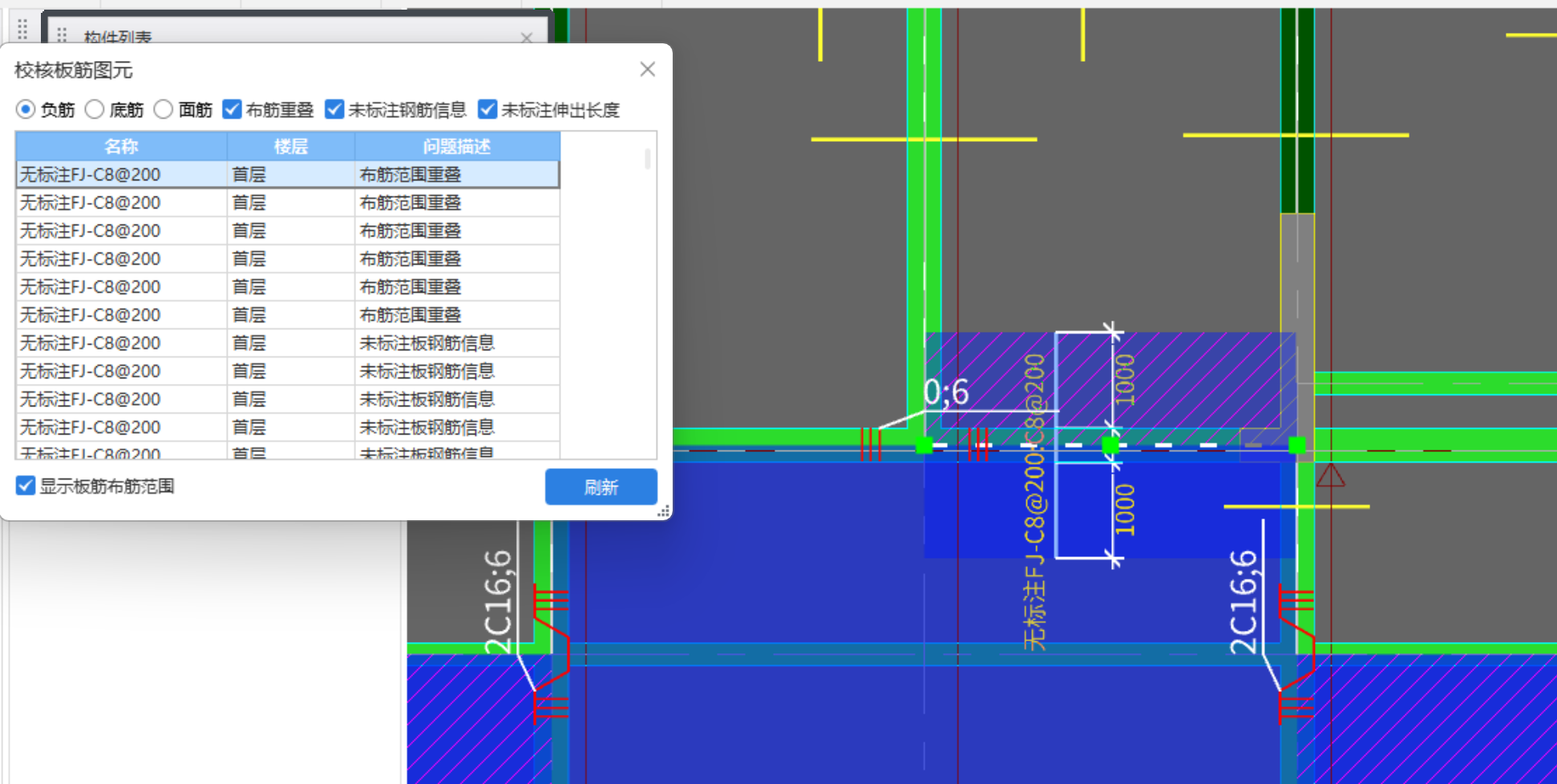This screenshot has width=1557, height=784.
Task: Select the 面筋 radio button
Action: (164, 109)
